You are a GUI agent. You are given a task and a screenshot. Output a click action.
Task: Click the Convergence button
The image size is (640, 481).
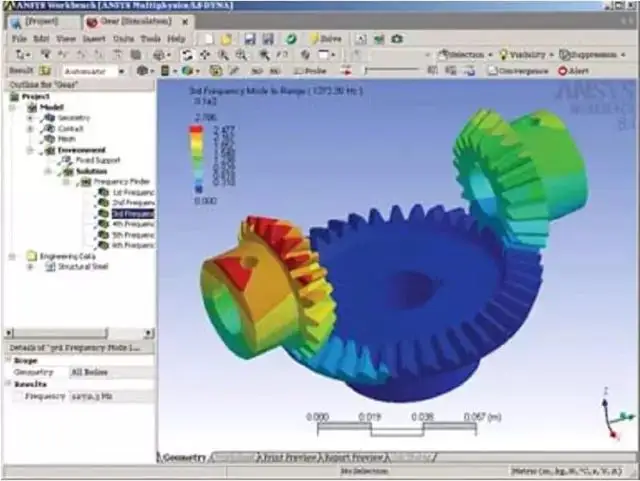(x=518, y=71)
